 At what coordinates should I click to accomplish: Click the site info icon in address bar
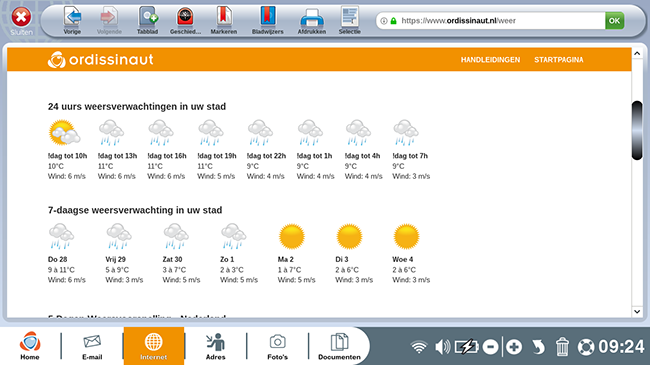pyautogui.click(x=384, y=21)
